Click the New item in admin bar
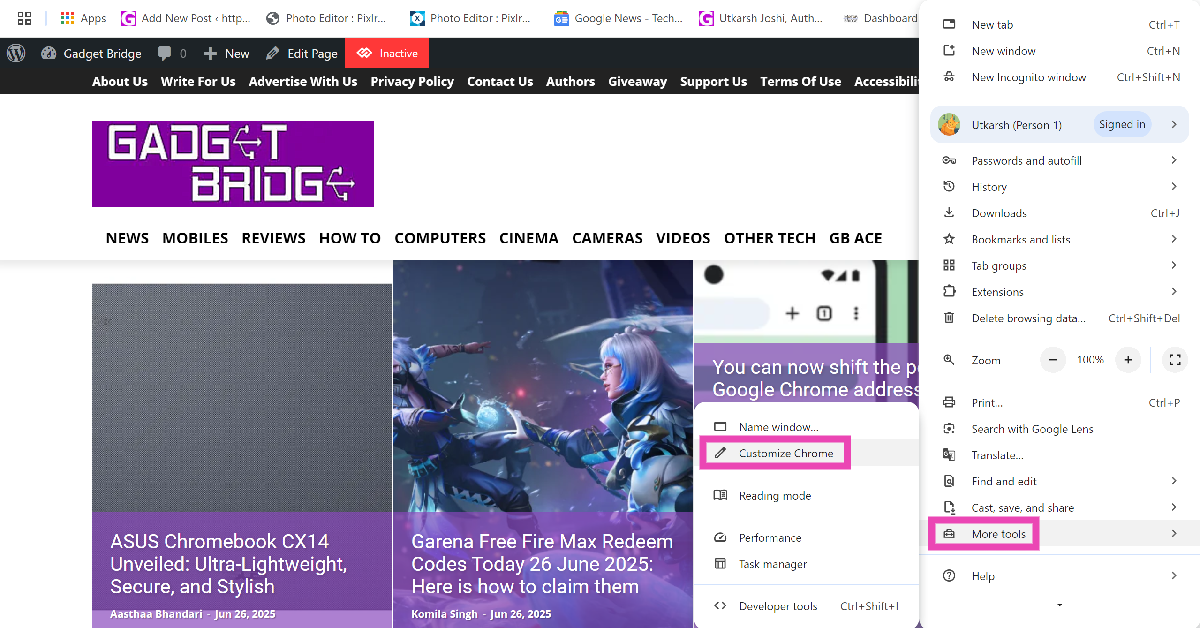1200x628 pixels. tap(226, 53)
